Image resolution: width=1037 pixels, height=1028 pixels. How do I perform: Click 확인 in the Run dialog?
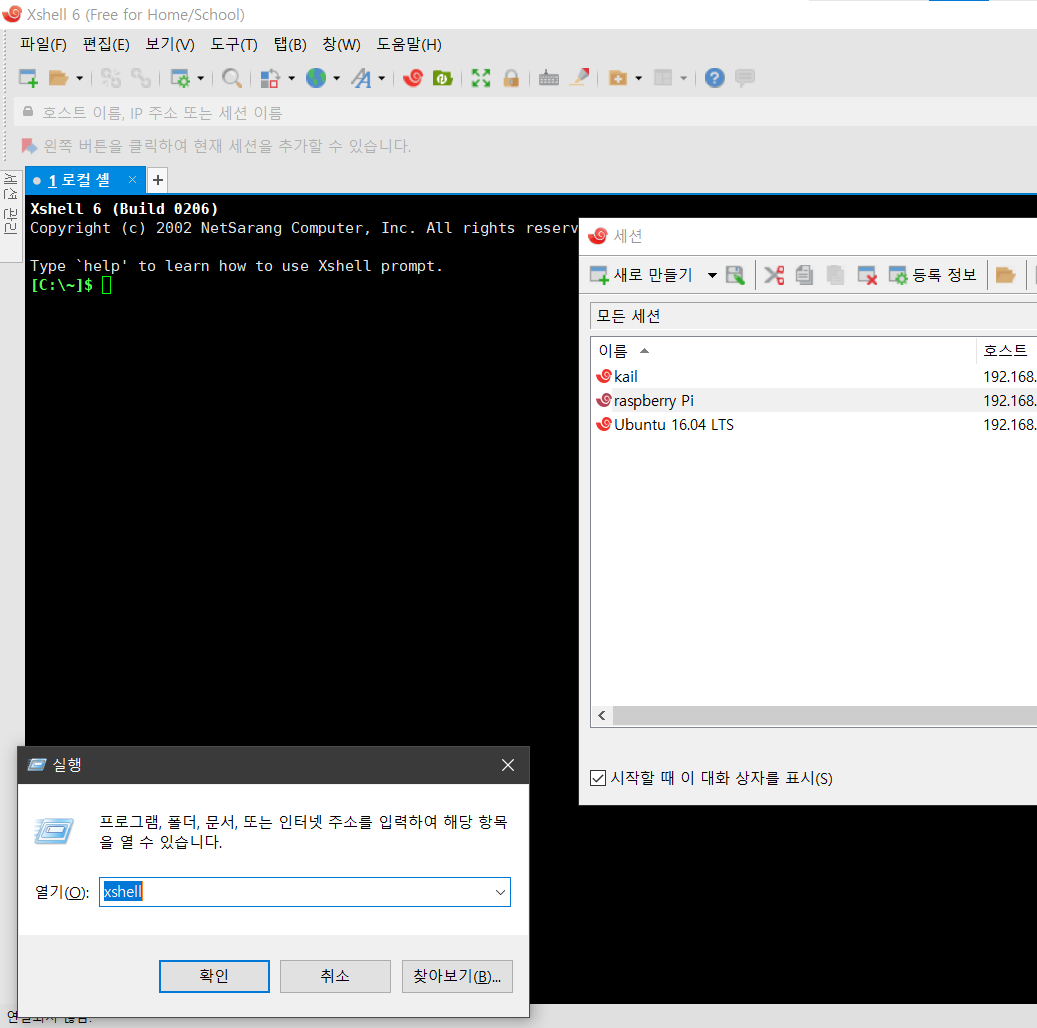tap(214, 976)
